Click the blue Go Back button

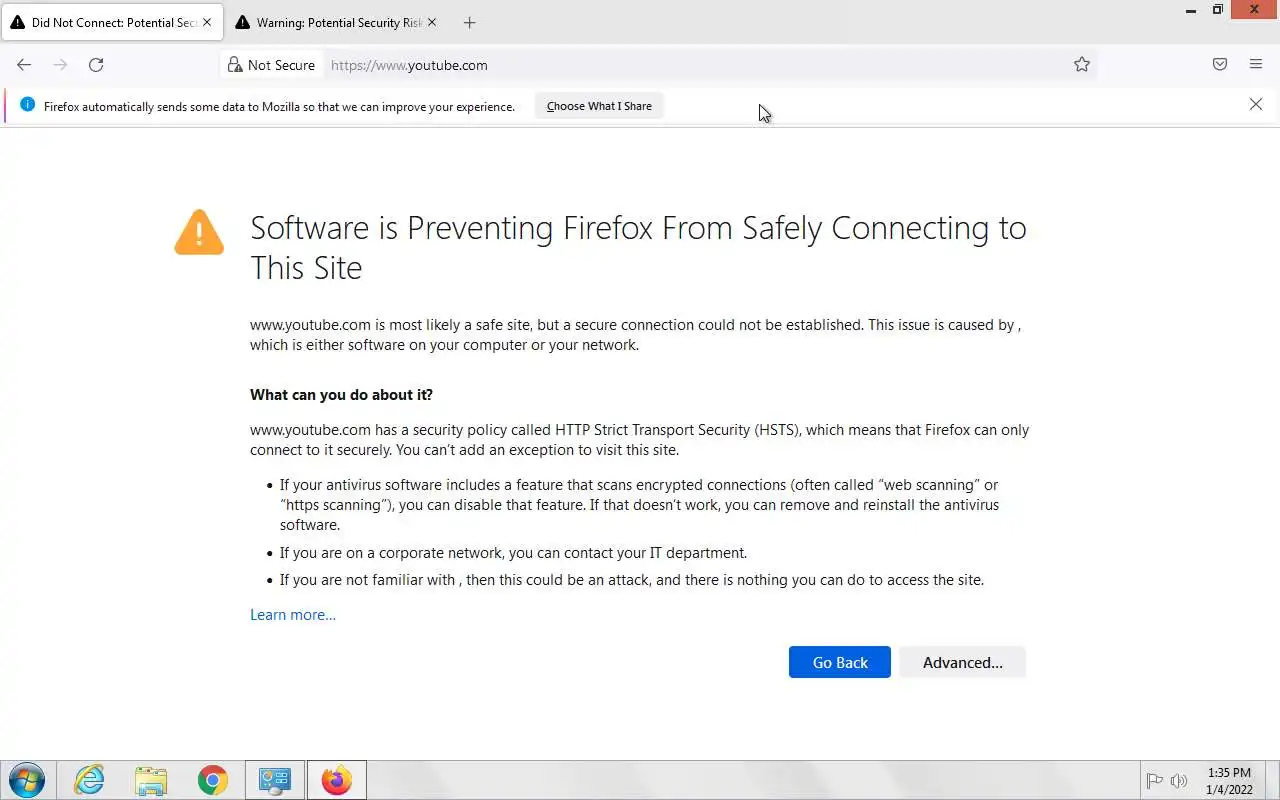(840, 663)
